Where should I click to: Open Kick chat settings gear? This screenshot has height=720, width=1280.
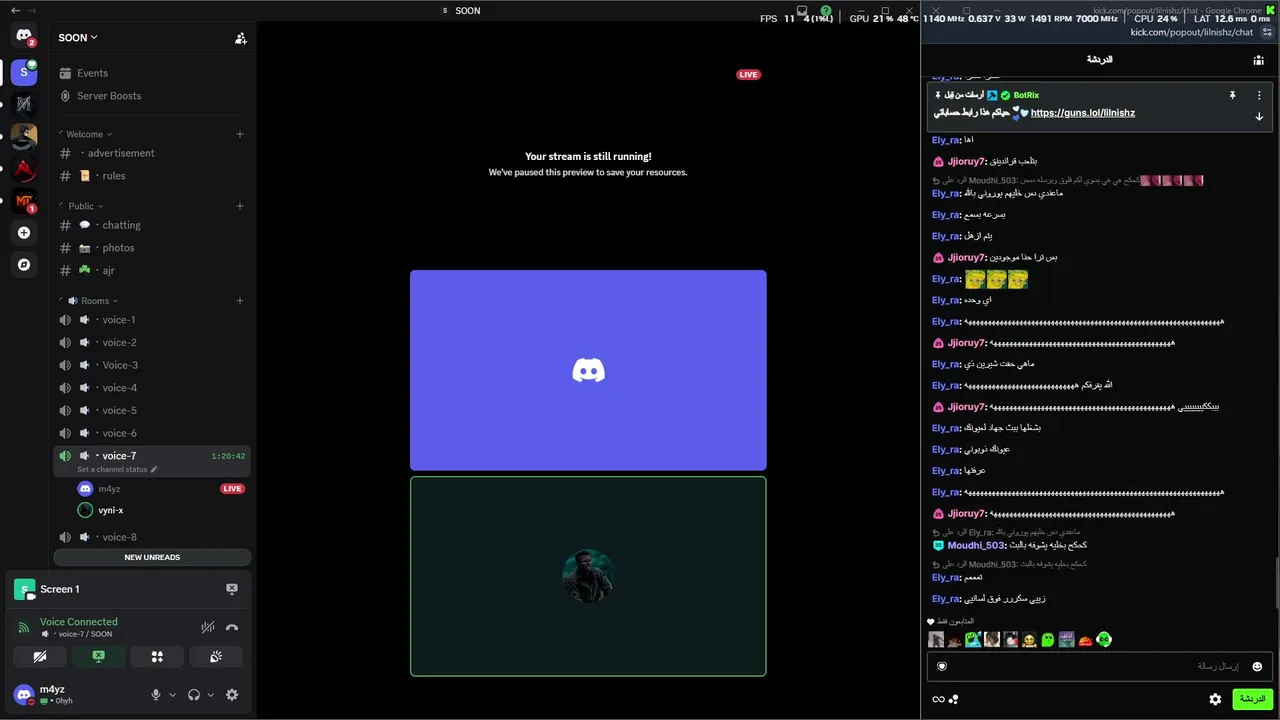point(1215,700)
